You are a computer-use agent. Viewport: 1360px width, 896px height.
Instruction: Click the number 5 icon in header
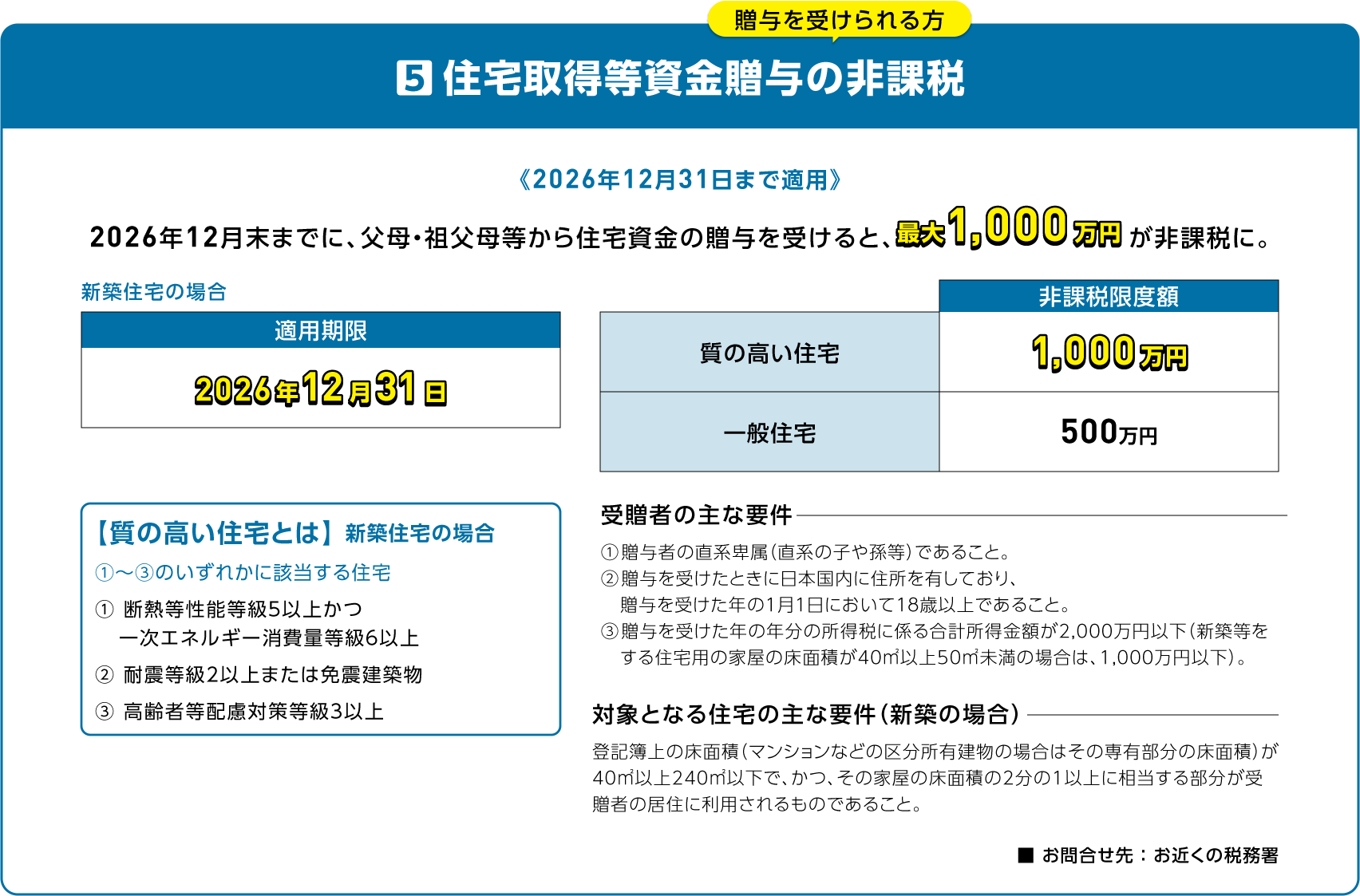[414, 78]
